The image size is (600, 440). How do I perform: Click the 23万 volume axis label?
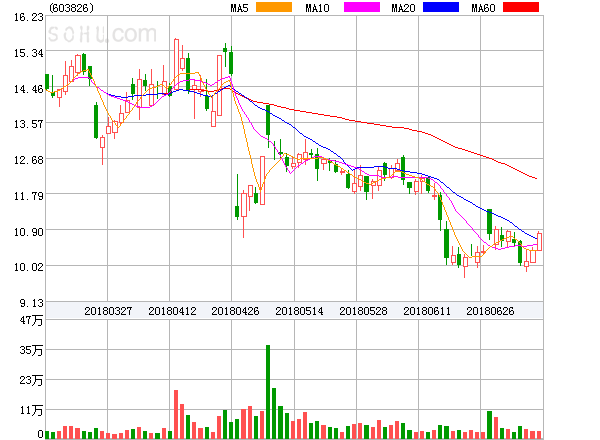click(31, 380)
